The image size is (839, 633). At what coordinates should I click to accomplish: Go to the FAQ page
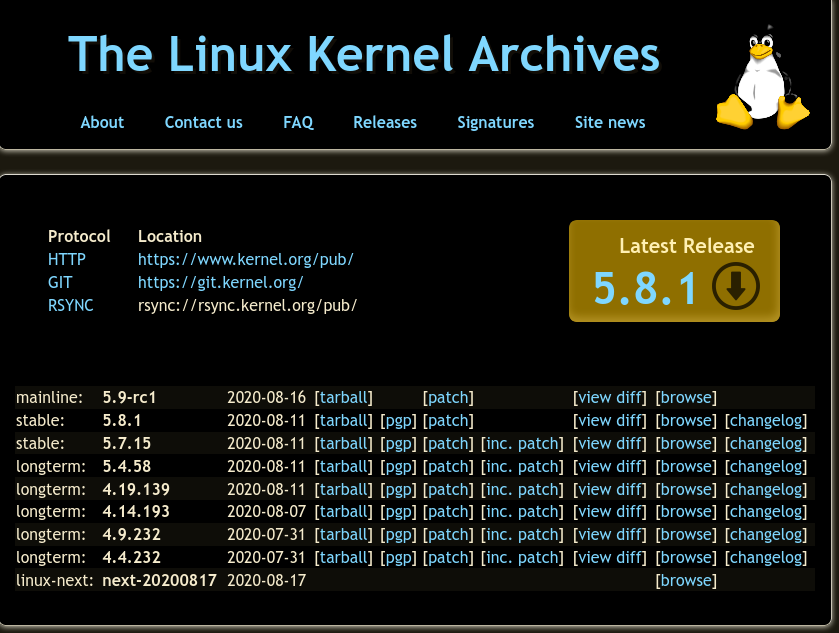pos(298,123)
